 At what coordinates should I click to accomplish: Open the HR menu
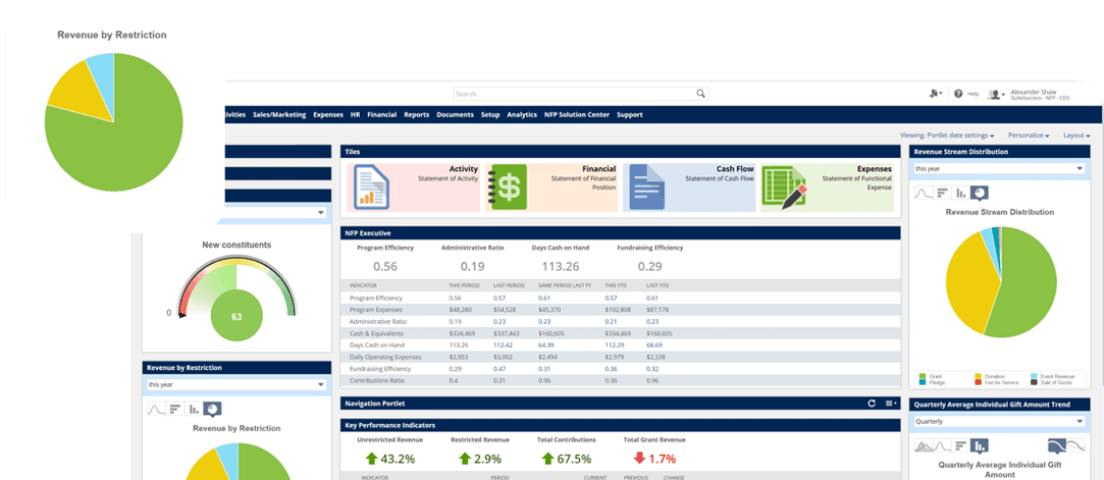[355, 115]
